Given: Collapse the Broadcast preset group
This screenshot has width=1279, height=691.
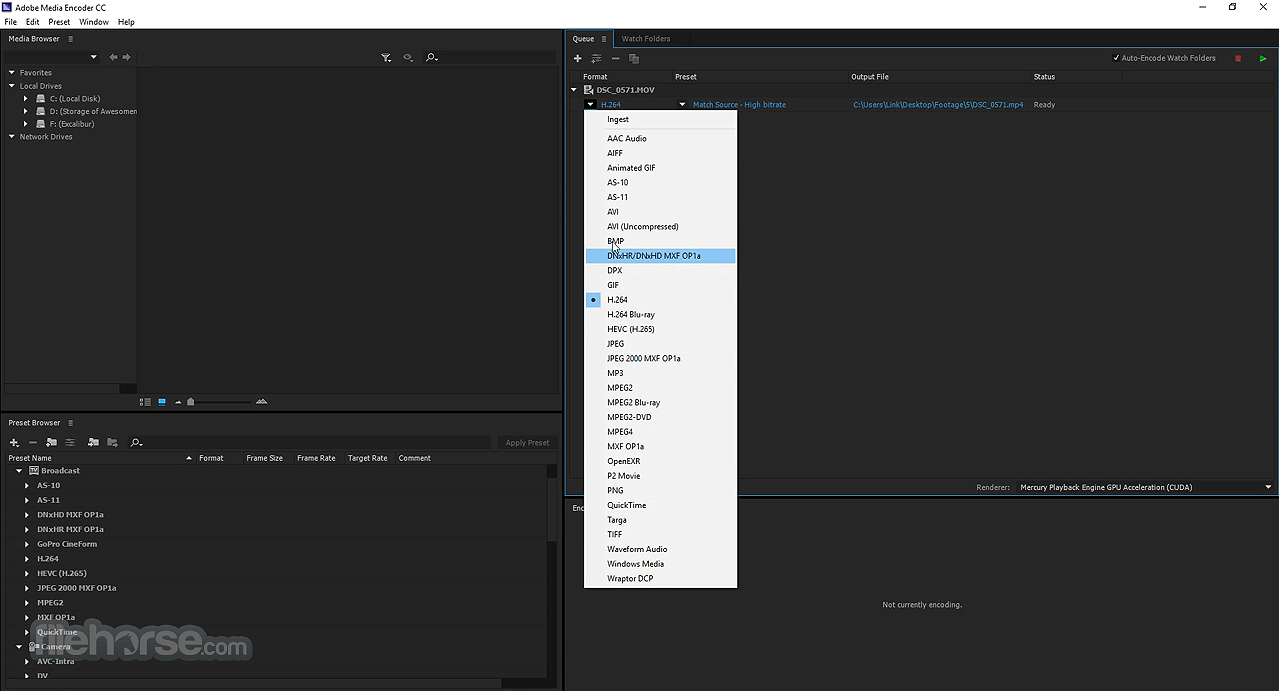Looking at the screenshot, I should coord(19,470).
